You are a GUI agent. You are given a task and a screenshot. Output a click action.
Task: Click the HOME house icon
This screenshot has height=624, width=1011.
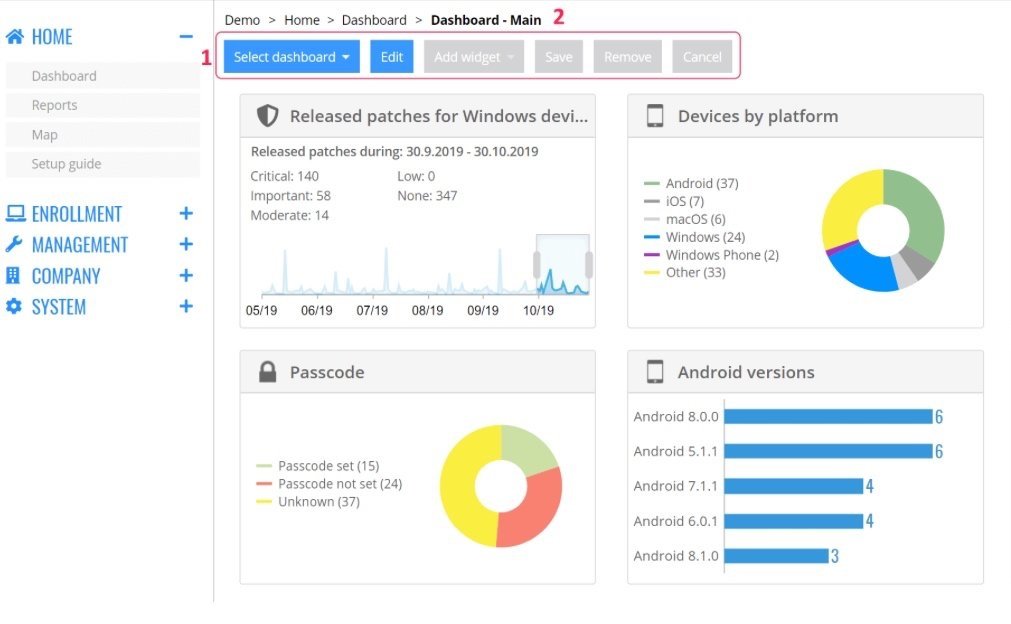click(15, 36)
